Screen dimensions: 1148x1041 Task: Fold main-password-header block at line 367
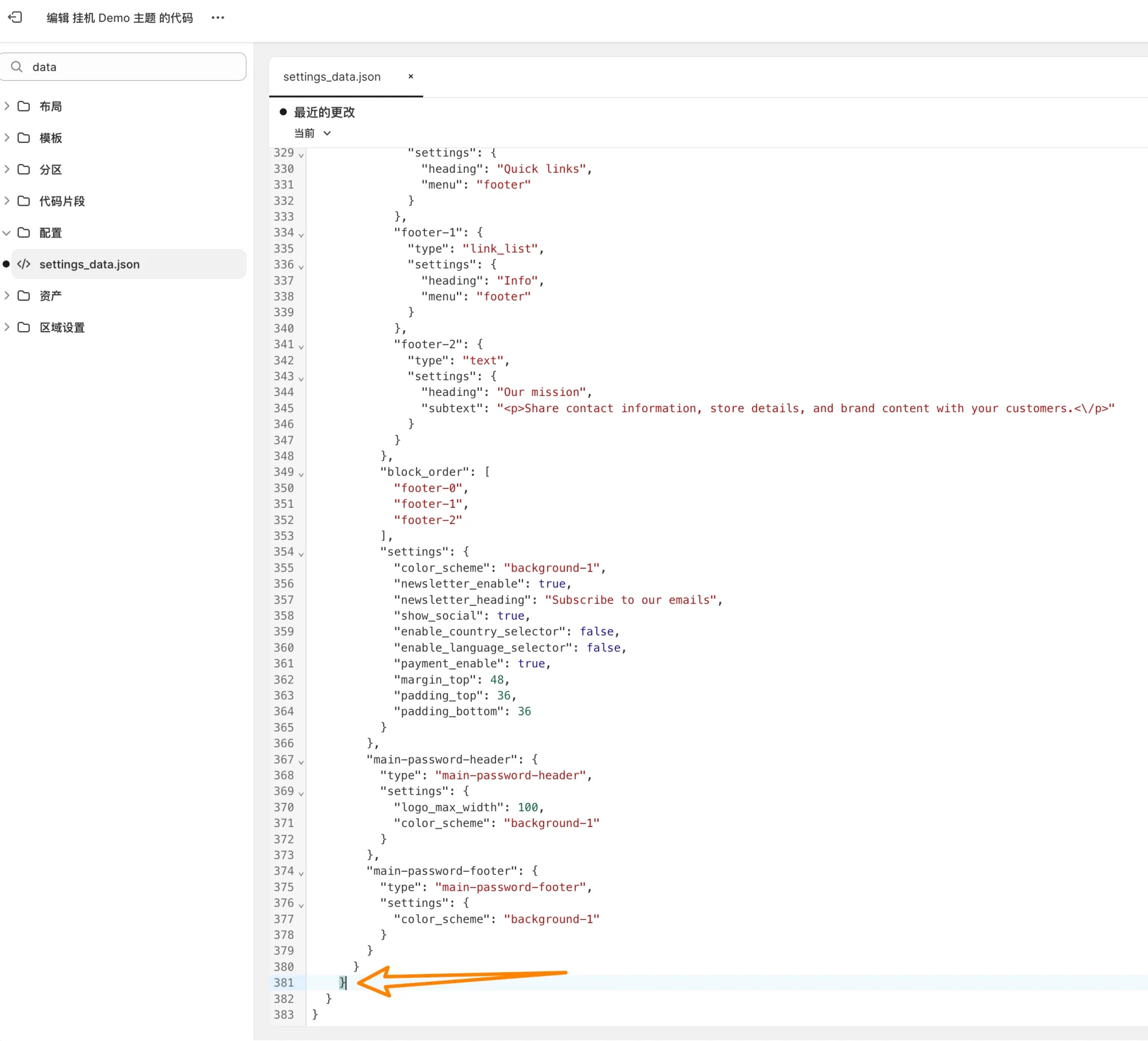click(x=301, y=762)
